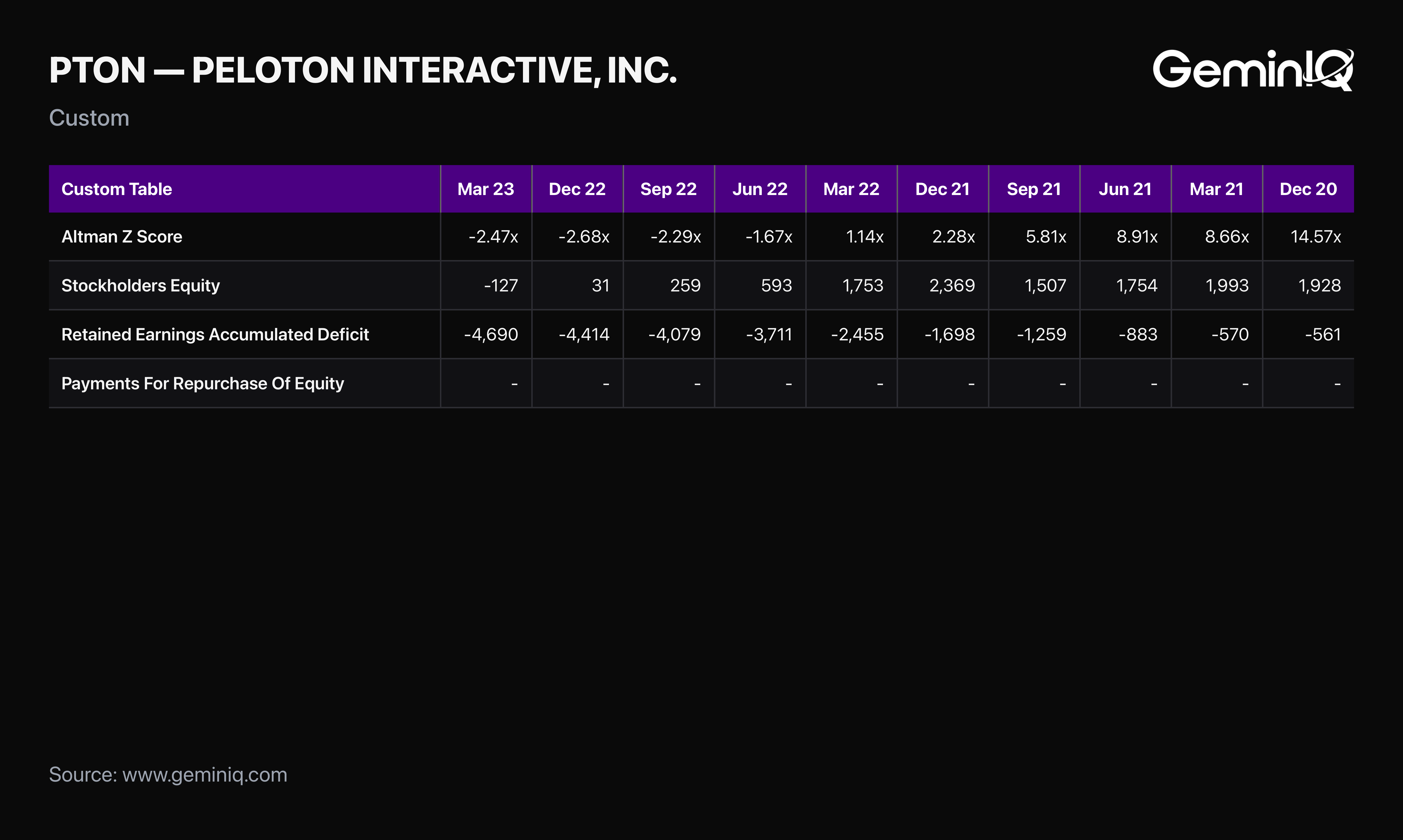This screenshot has width=1403, height=840.
Task: Click the GeminIQ logo
Action: 1253,70
